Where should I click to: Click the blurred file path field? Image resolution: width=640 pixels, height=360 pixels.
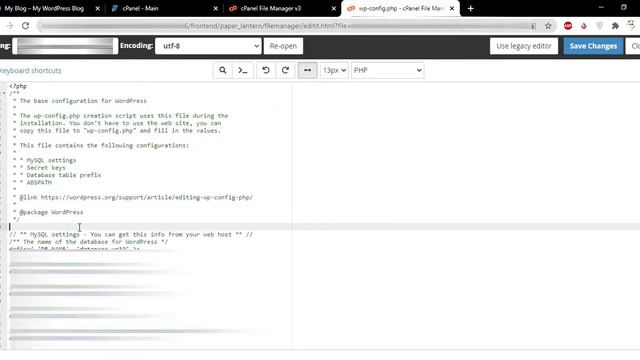tap(65, 46)
